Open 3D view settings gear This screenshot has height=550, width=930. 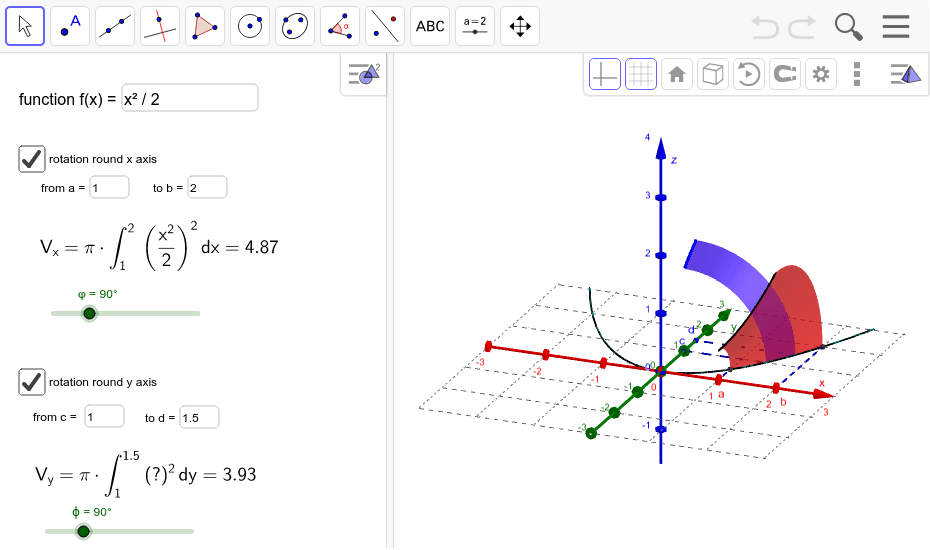pyautogui.click(x=821, y=74)
